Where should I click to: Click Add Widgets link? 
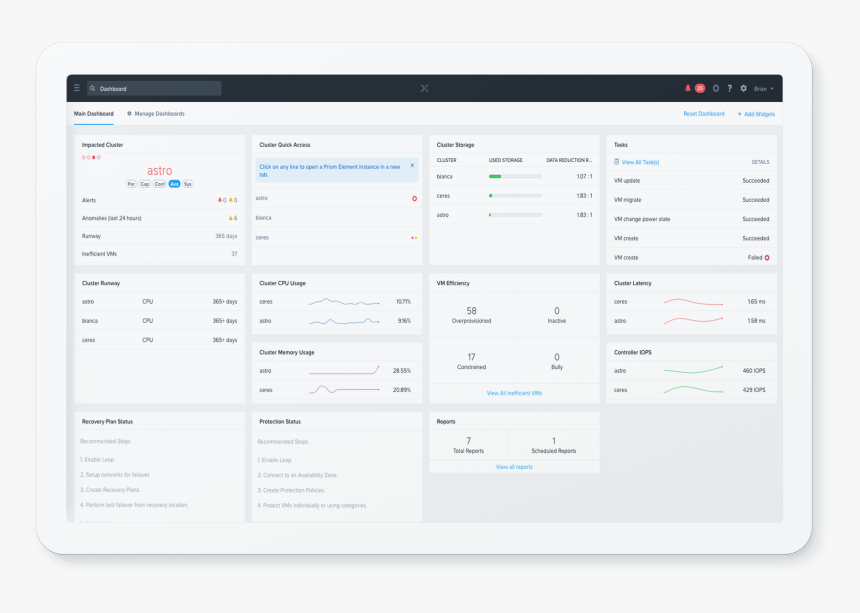click(760, 114)
